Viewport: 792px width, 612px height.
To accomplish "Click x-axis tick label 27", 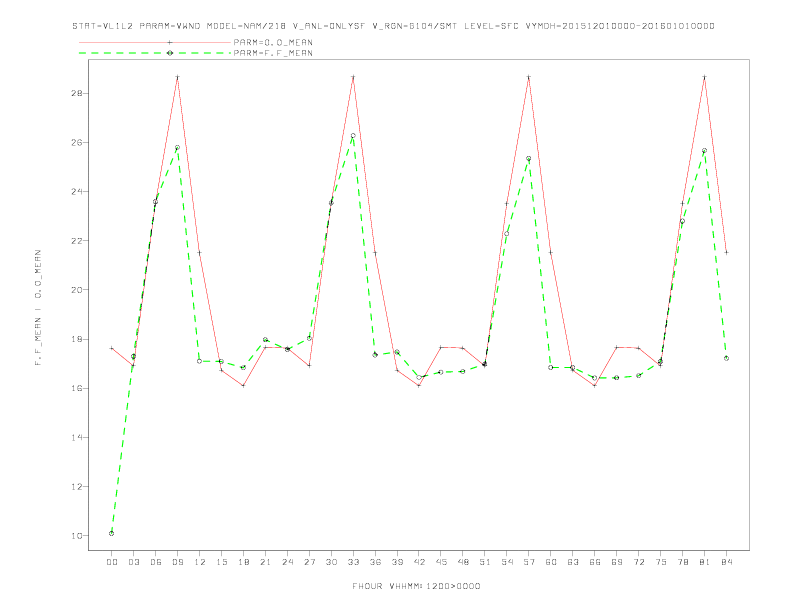I will pyautogui.click(x=309, y=562).
